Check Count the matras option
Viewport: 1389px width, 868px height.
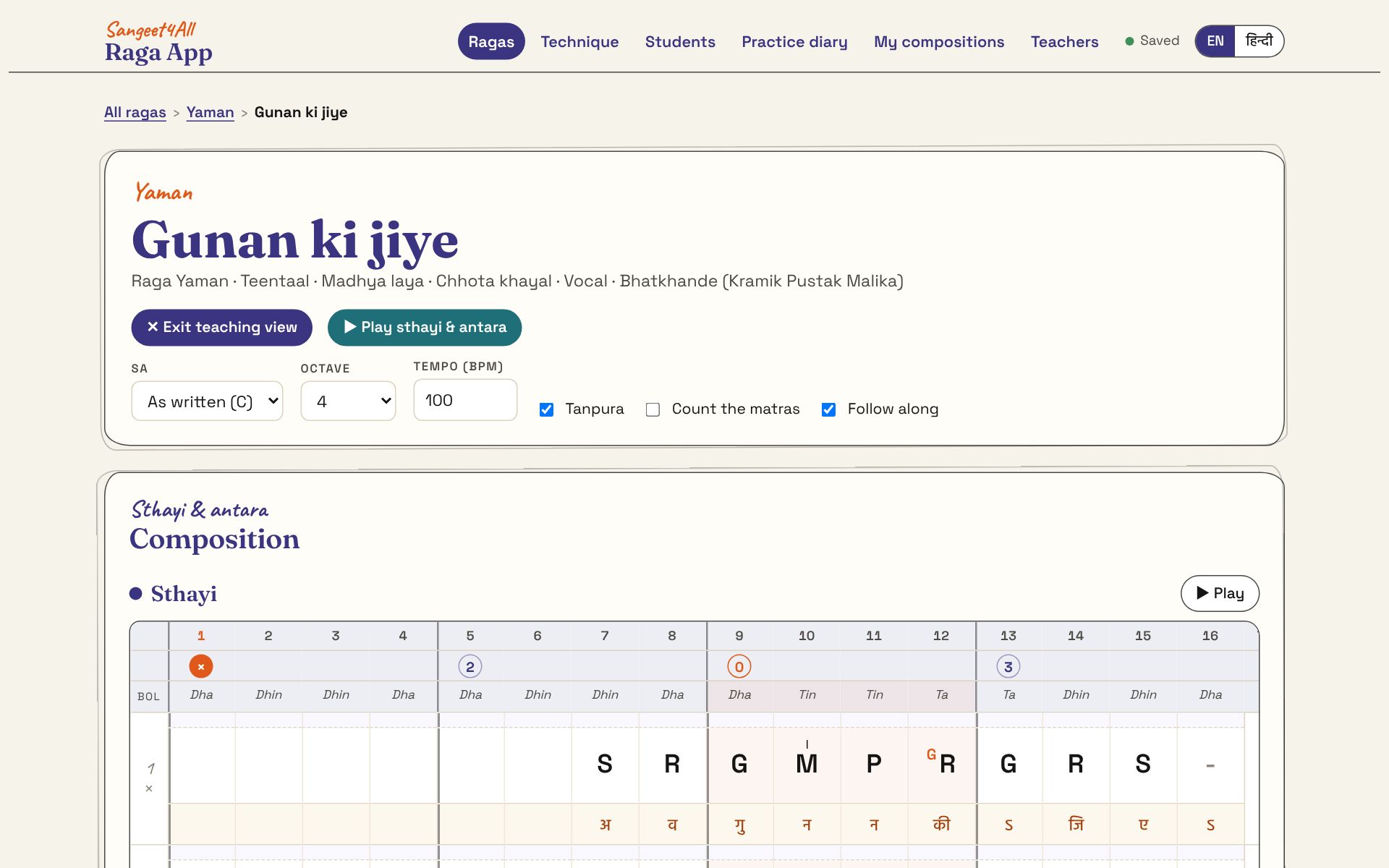(x=653, y=409)
